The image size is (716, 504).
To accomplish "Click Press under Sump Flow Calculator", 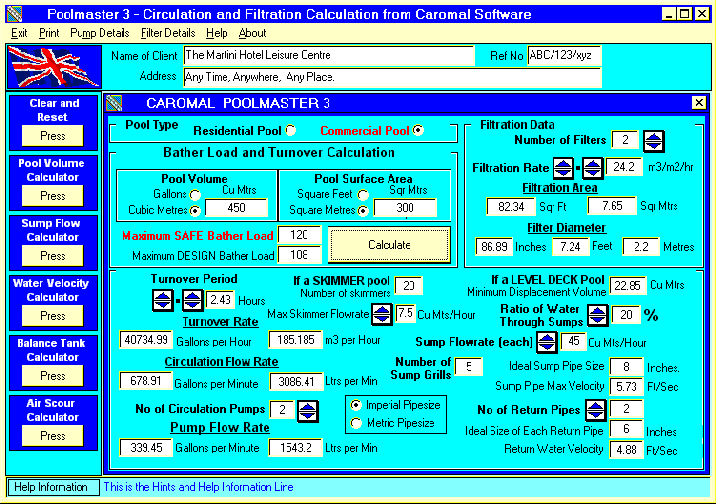I will (x=53, y=256).
